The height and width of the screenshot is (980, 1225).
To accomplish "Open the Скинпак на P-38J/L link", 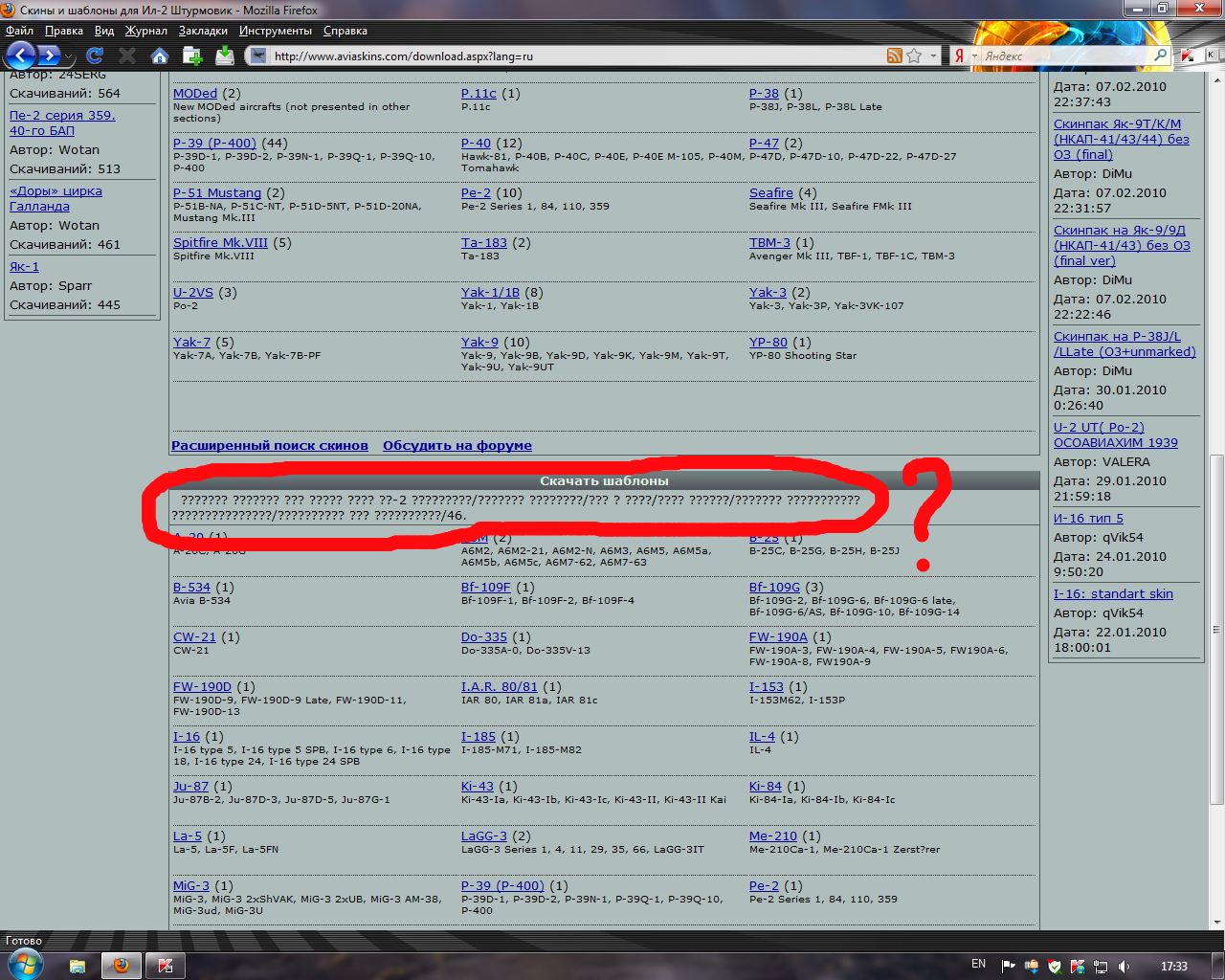I will click(x=1125, y=345).
